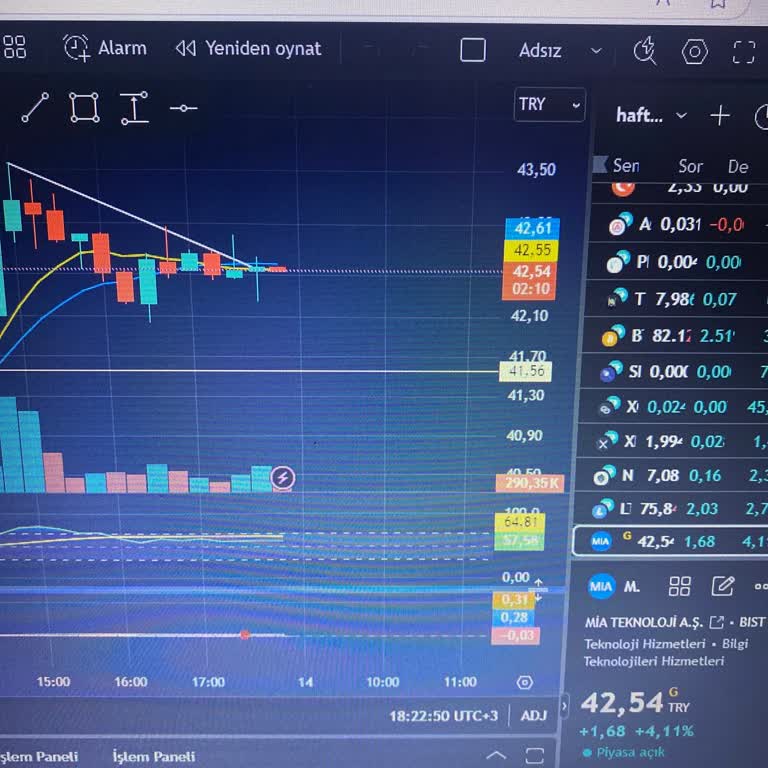Expand the Adsız layout dropdown arrow
Image resolution: width=768 pixels, height=768 pixels.
coord(596,50)
